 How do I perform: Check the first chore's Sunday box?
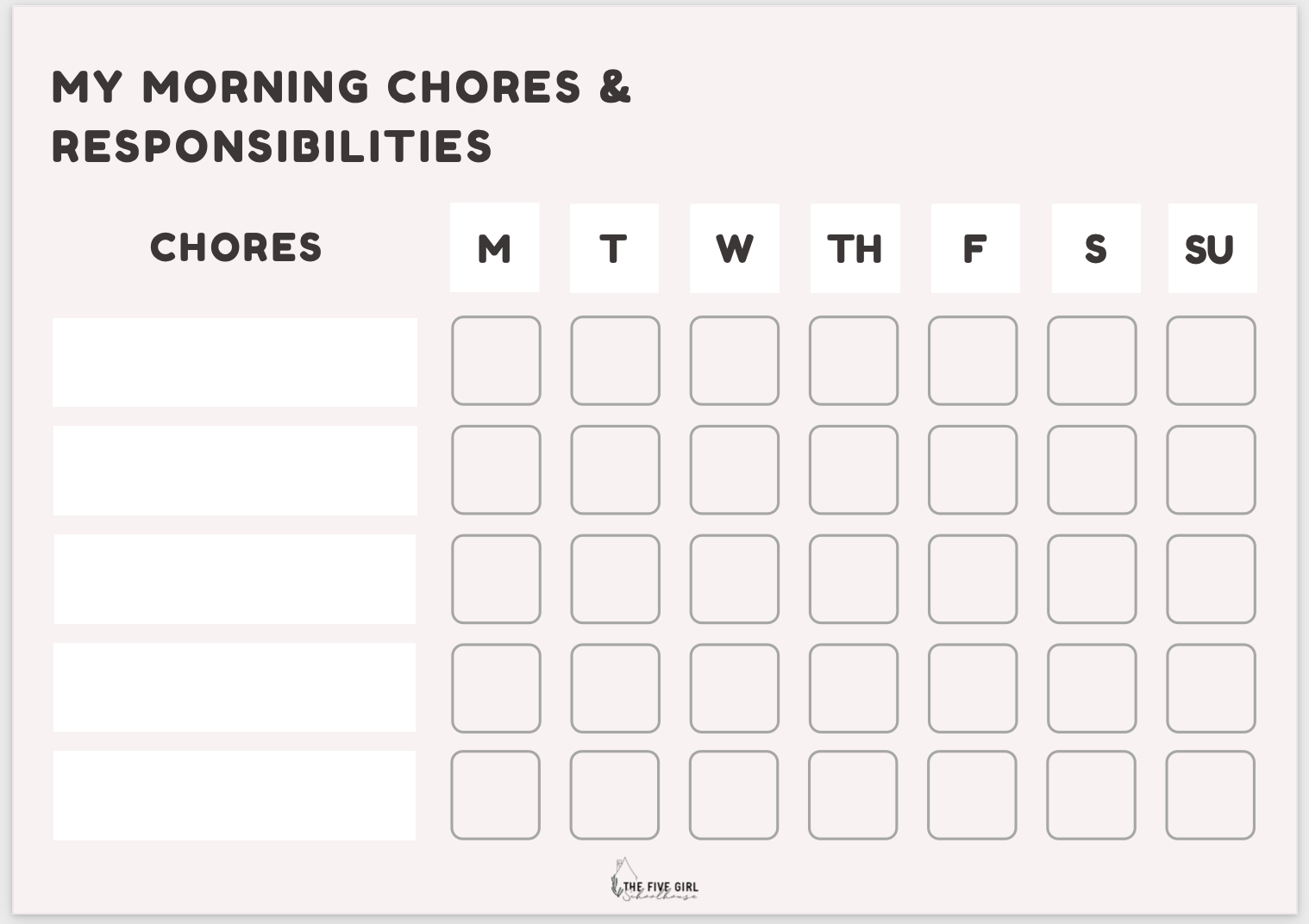click(1211, 360)
